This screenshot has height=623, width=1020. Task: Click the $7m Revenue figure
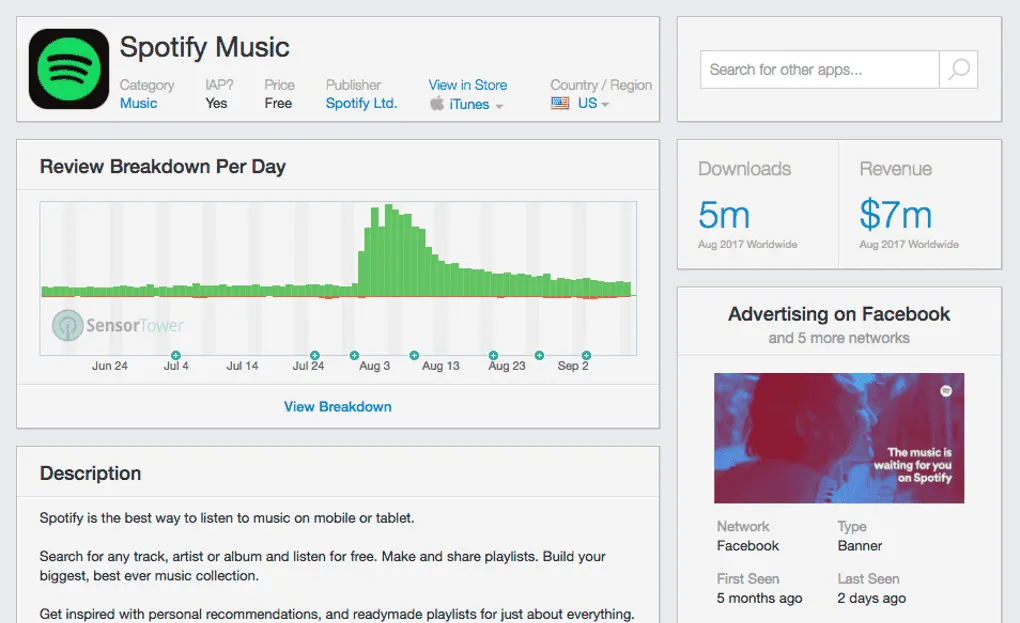point(896,215)
